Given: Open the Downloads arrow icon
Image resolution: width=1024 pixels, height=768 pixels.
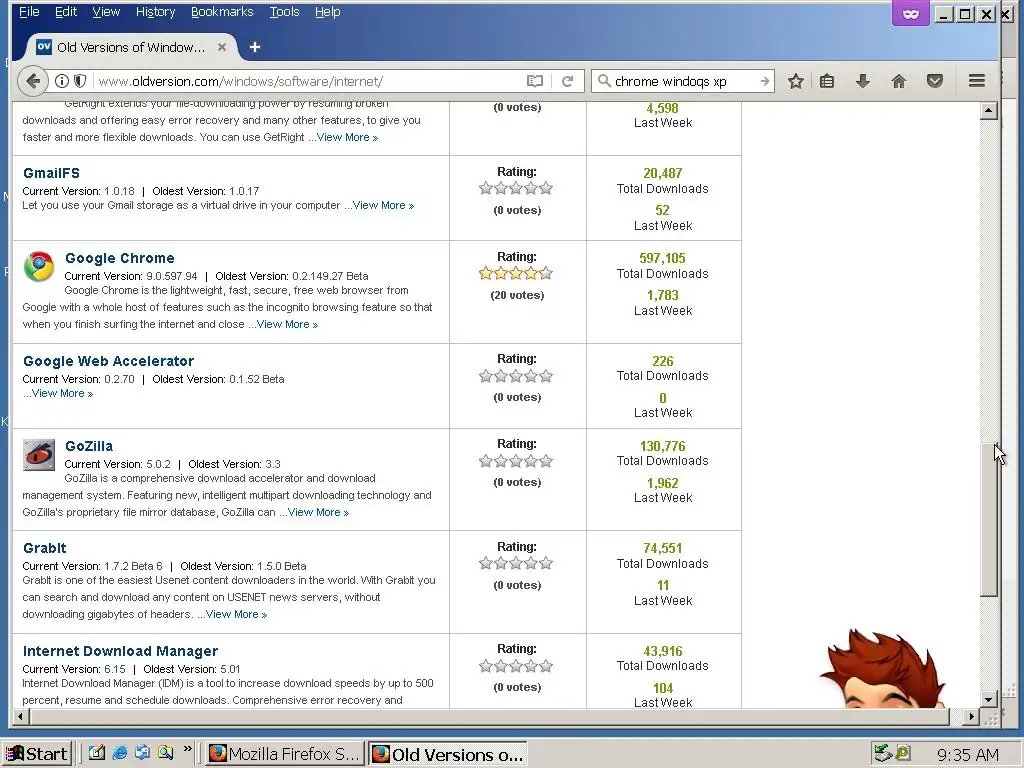Looking at the screenshot, I should pos(863,81).
